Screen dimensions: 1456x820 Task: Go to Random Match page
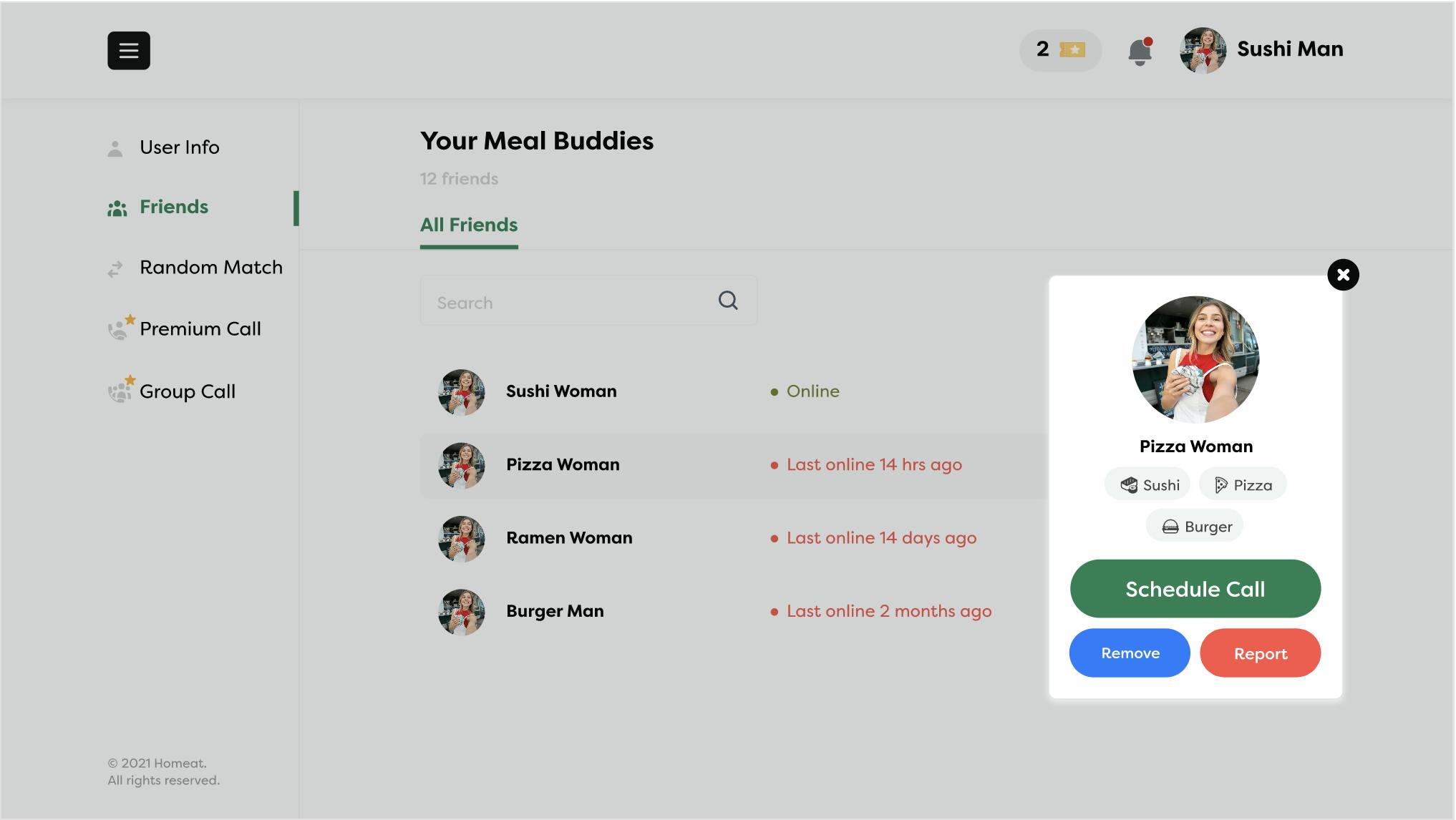(210, 268)
